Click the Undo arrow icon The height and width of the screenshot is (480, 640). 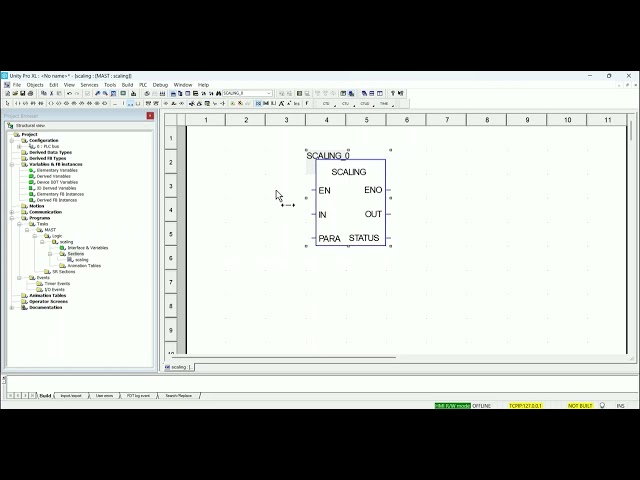tap(69, 93)
